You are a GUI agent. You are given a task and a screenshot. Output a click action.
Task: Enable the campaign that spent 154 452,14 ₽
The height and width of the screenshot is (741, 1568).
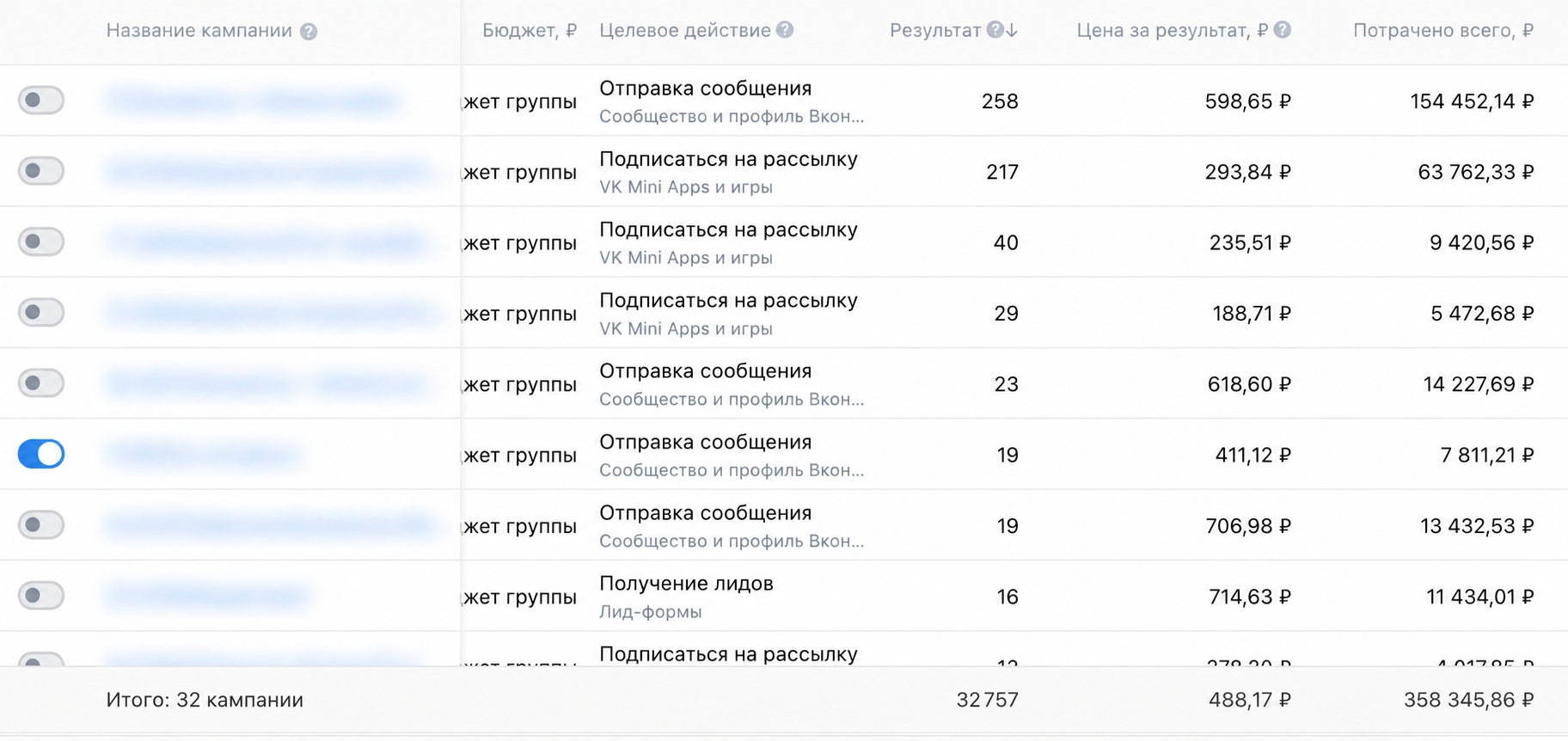click(41, 101)
